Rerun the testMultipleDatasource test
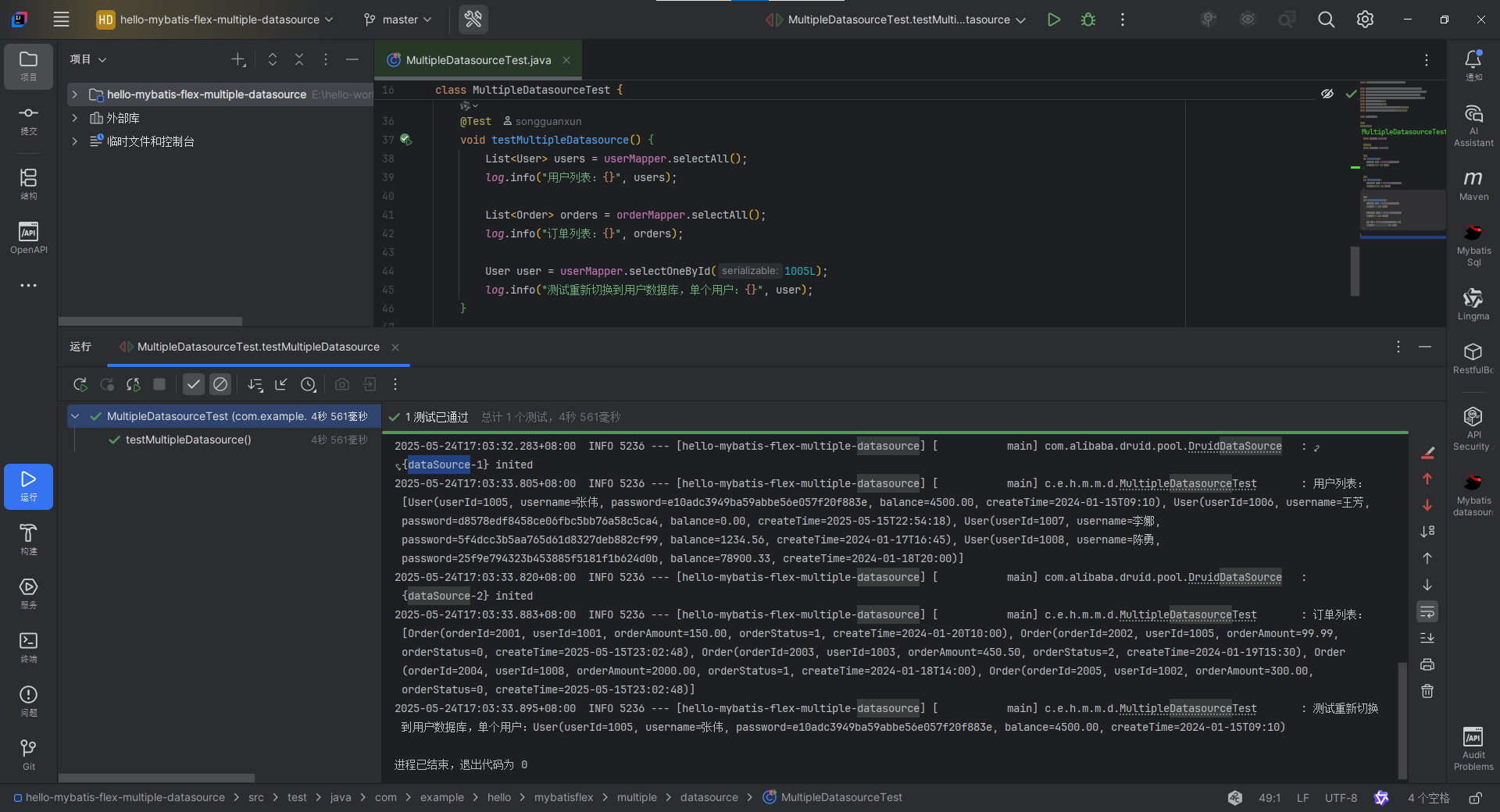Viewport: 1500px width, 812px height. click(80, 384)
